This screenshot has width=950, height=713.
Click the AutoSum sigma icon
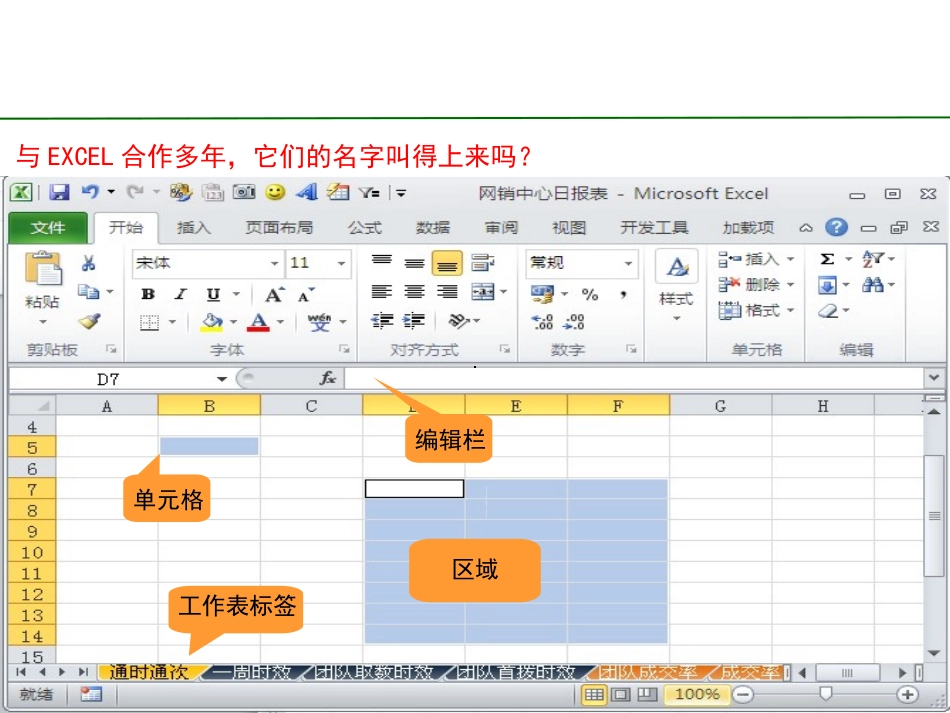pos(827,259)
